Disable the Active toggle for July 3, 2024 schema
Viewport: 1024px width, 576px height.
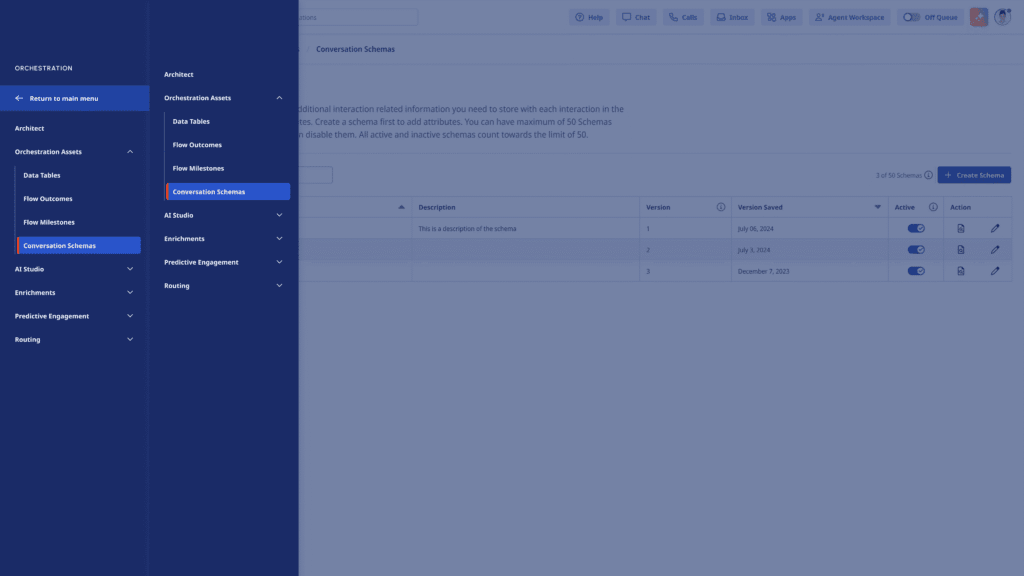[915, 250]
